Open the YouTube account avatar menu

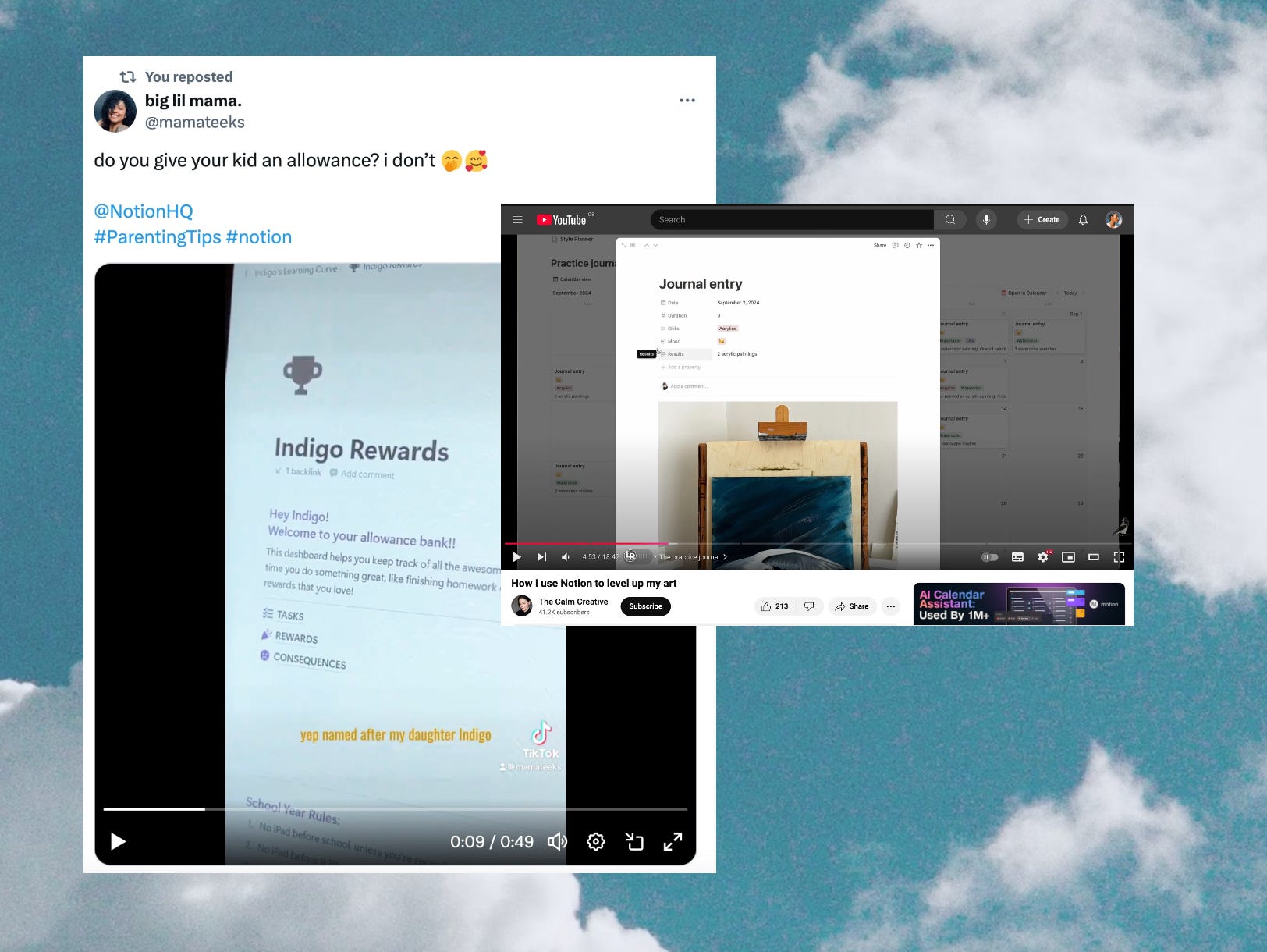pyautogui.click(x=1113, y=220)
